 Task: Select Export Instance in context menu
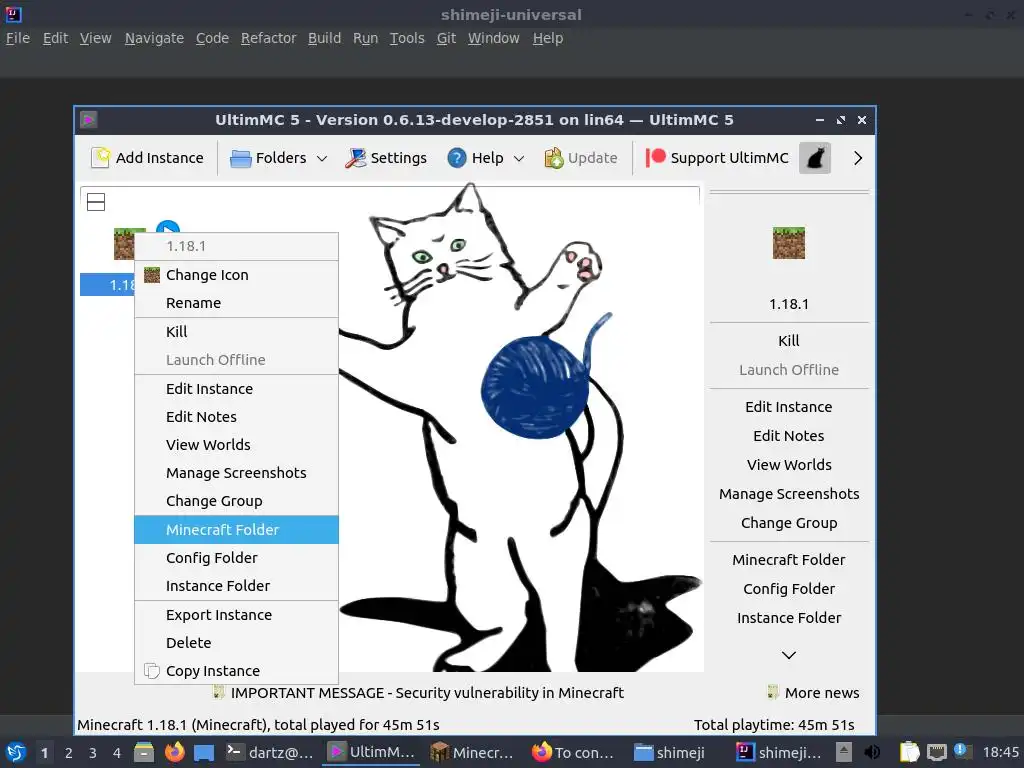[236, 615]
